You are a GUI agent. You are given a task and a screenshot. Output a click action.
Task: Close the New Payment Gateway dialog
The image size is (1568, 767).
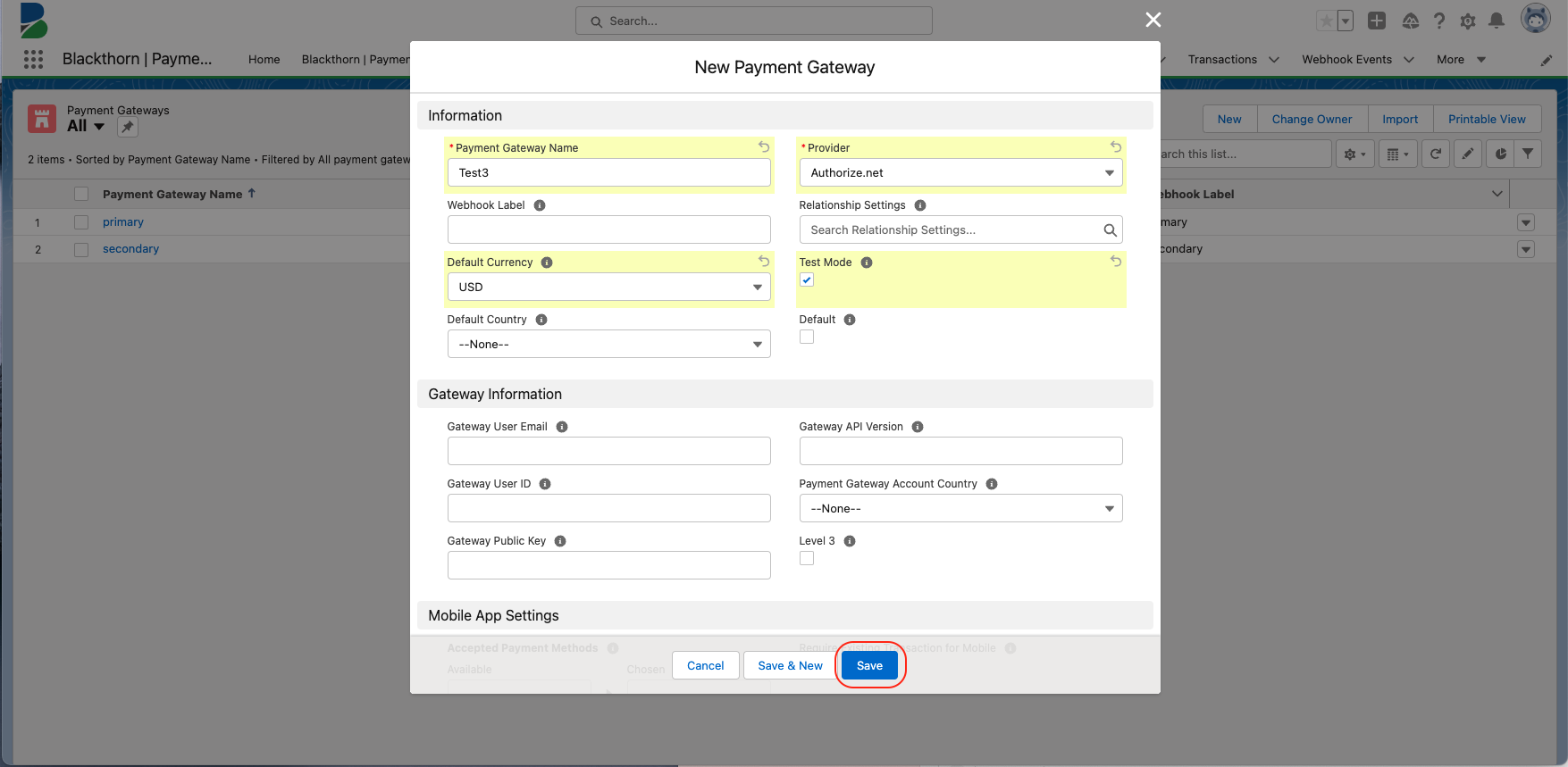click(x=1153, y=20)
